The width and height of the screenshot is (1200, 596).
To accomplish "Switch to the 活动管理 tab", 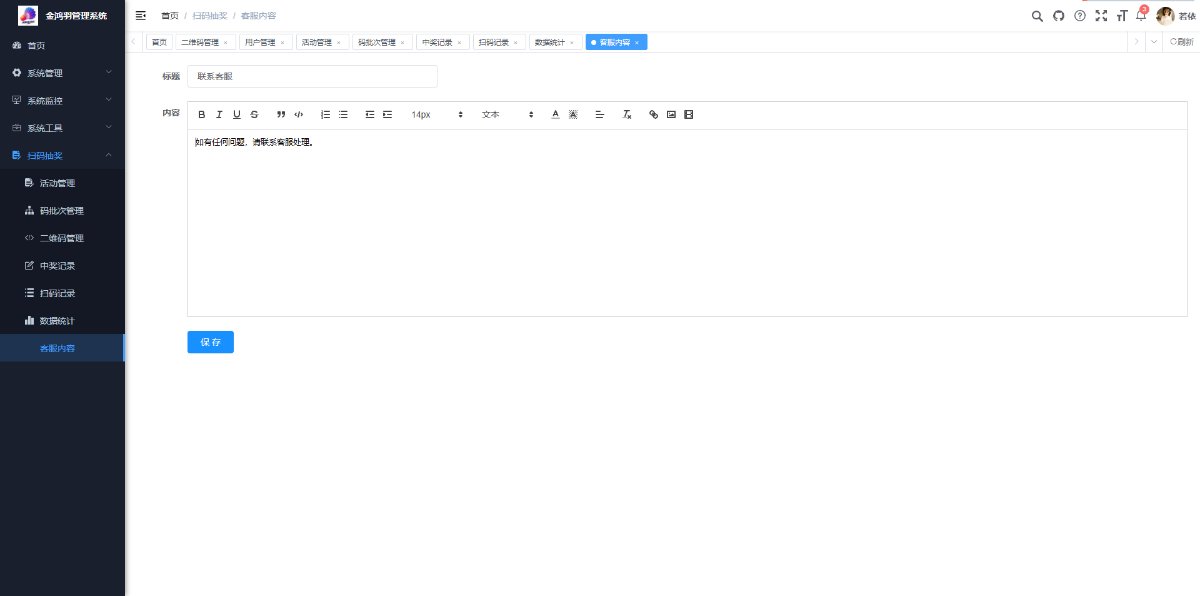I will click(320, 42).
